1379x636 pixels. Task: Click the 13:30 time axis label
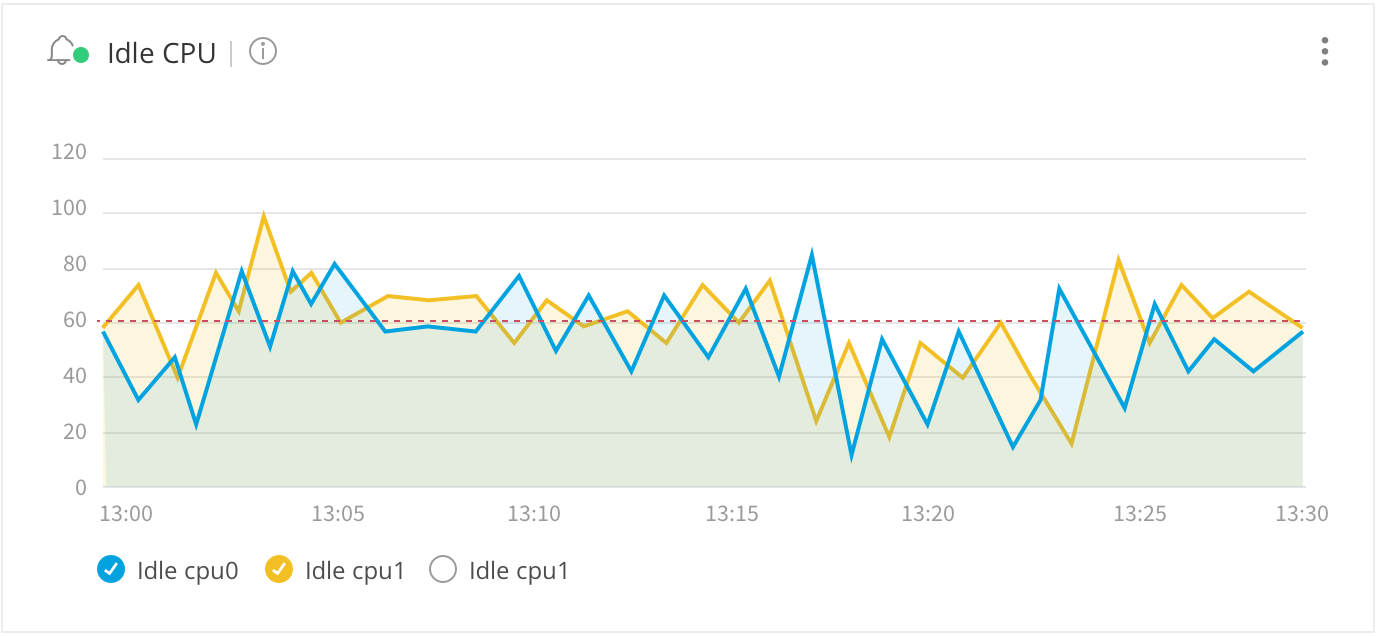point(1303,514)
